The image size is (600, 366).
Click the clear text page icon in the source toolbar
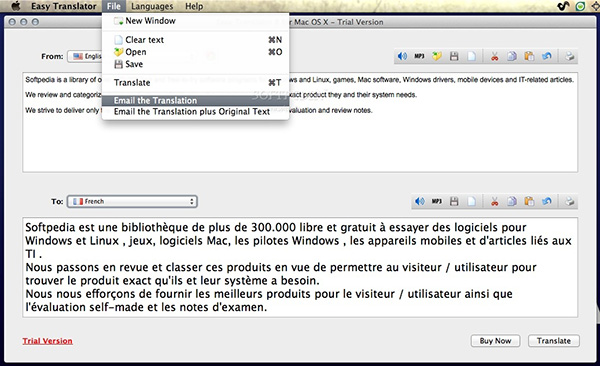[x=471, y=56]
